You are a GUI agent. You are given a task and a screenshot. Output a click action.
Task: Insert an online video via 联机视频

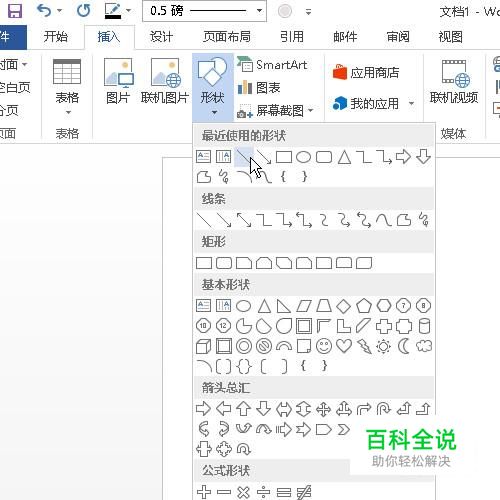454,81
